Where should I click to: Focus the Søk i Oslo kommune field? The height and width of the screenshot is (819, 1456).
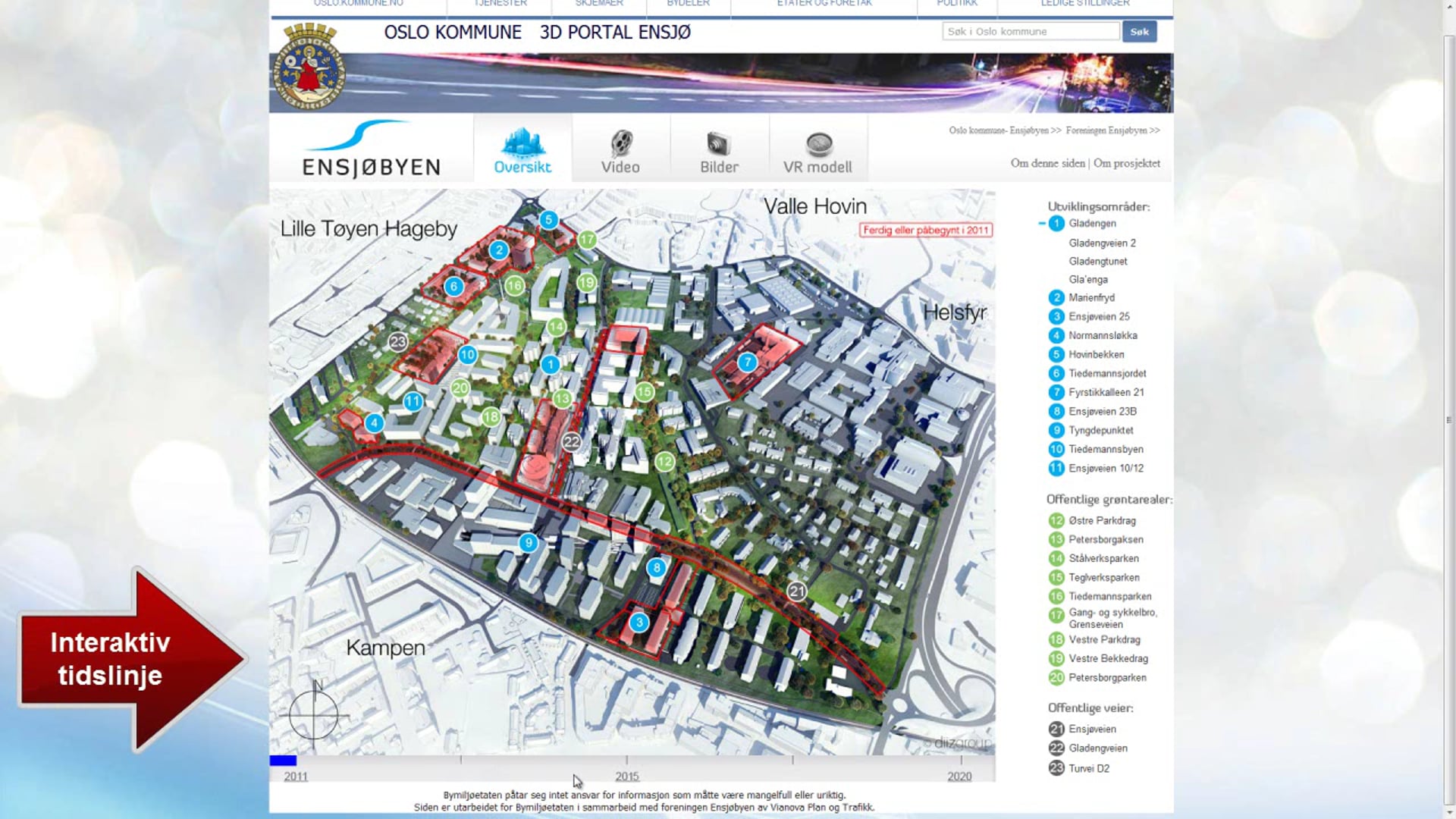pyautogui.click(x=1031, y=31)
